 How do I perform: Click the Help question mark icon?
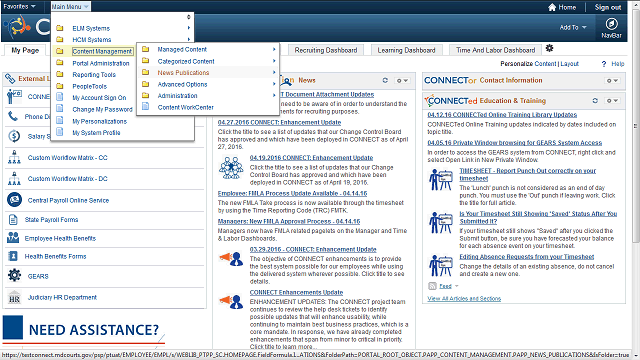tap(604, 64)
